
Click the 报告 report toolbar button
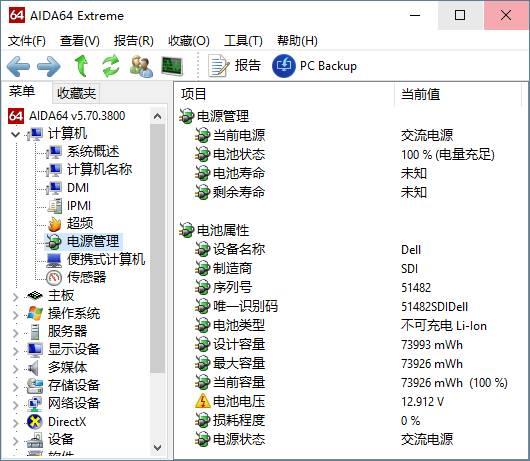click(x=235, y=66)
